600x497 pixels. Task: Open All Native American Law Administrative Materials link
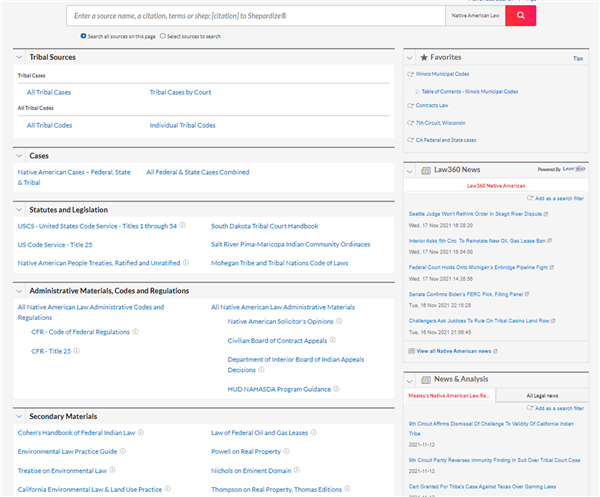(x=283, y=307)
